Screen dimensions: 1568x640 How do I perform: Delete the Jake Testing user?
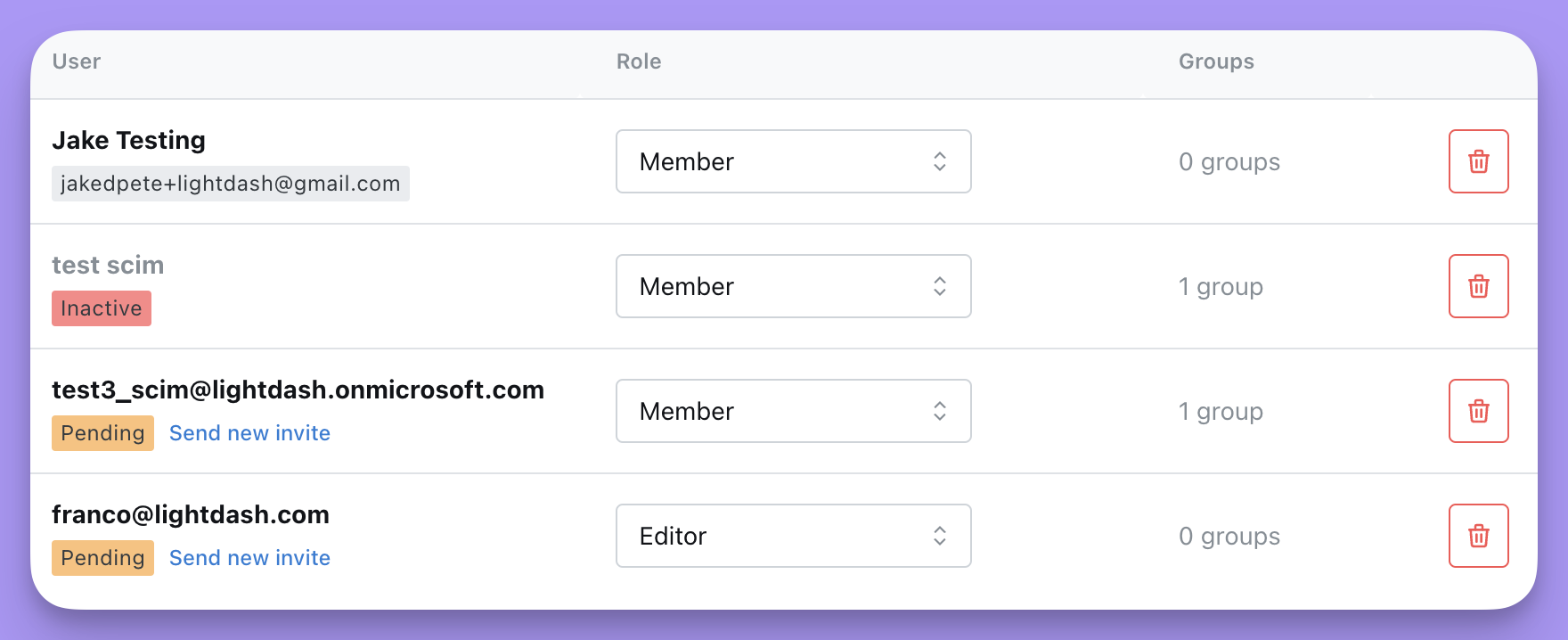tap(1478, 161)
